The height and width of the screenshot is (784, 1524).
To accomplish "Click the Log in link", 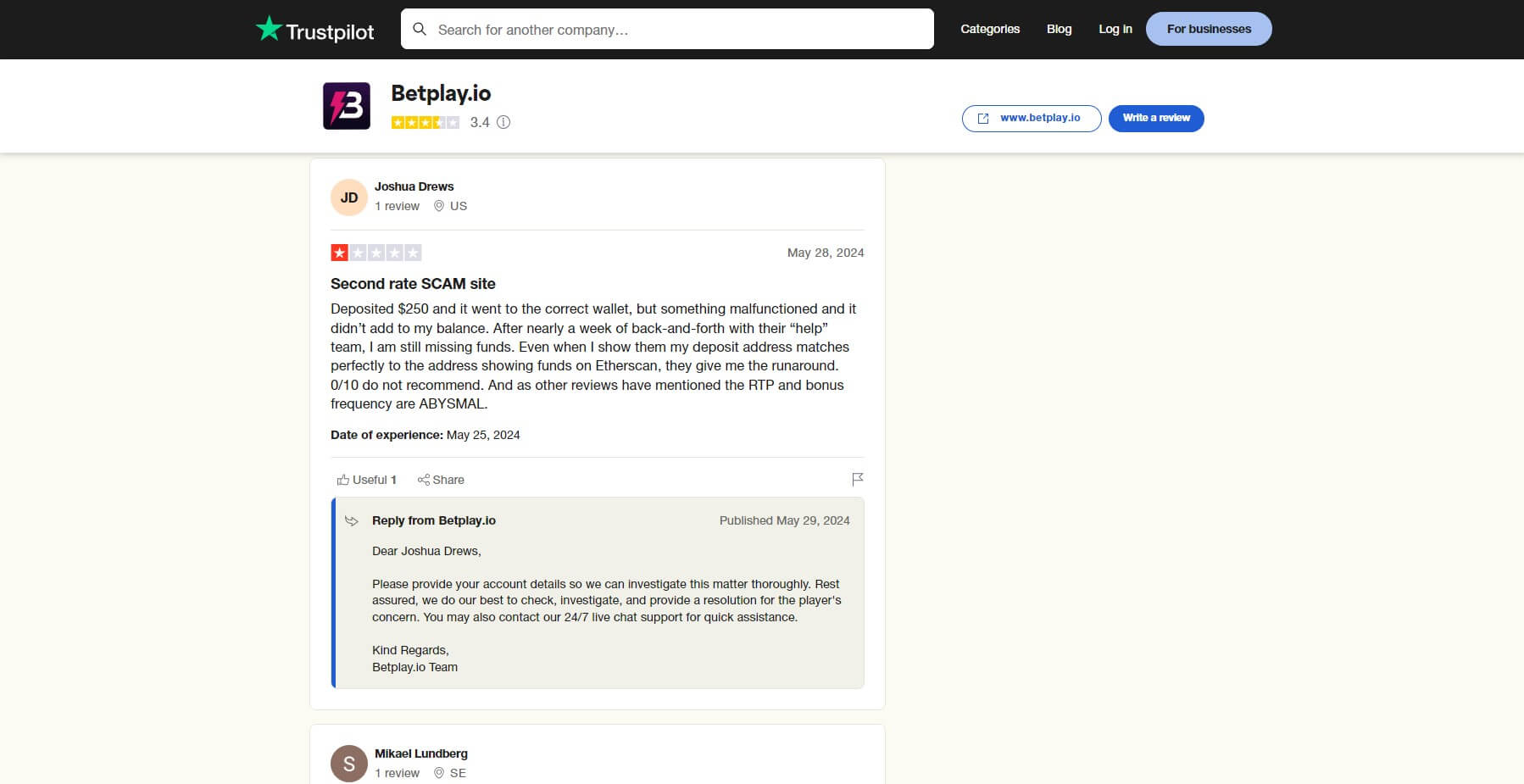I will click(x=1115, y=28).
